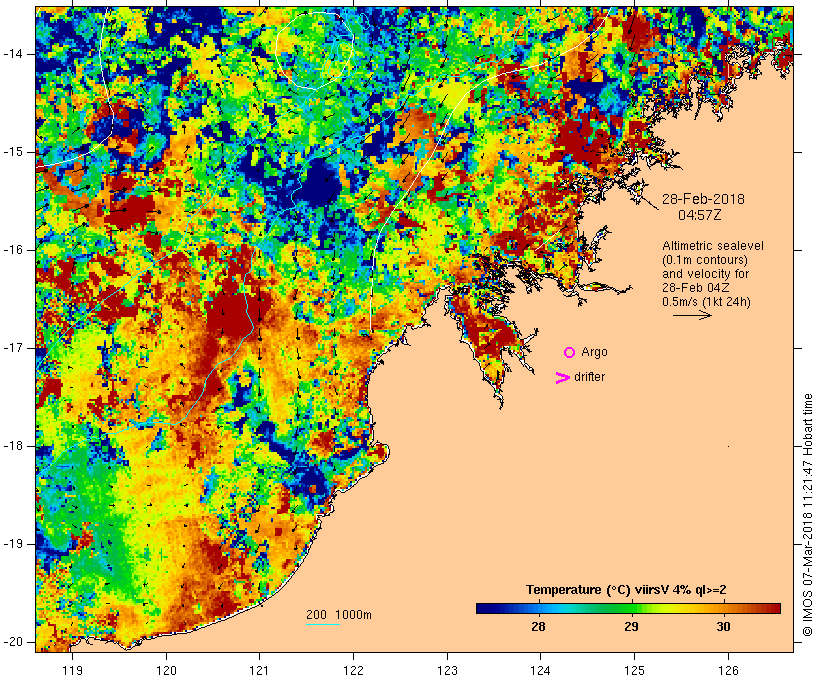Viewport: 820px width, 680px height.
Task: Click the '28-Feb 04Z' caption line
Action: pos(696,288)
